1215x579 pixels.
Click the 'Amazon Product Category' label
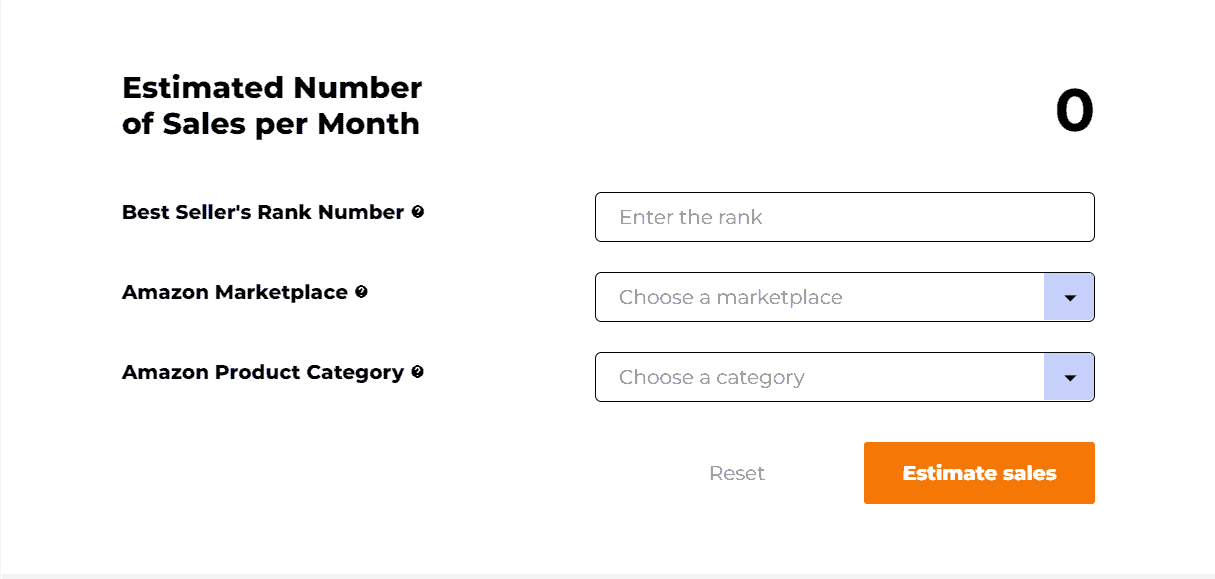coord(262,372)
